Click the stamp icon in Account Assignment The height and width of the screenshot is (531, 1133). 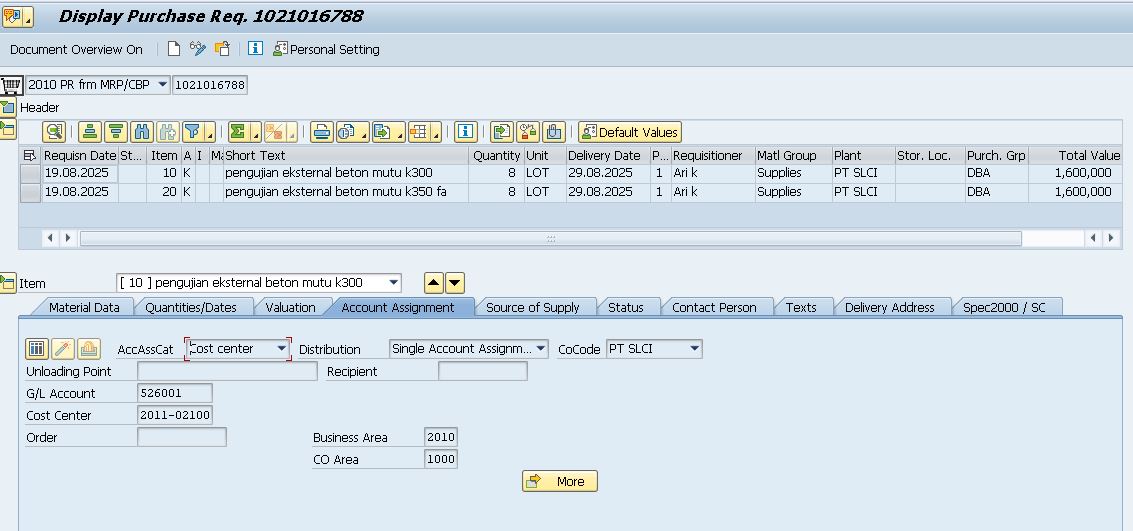tap(89, 349)
